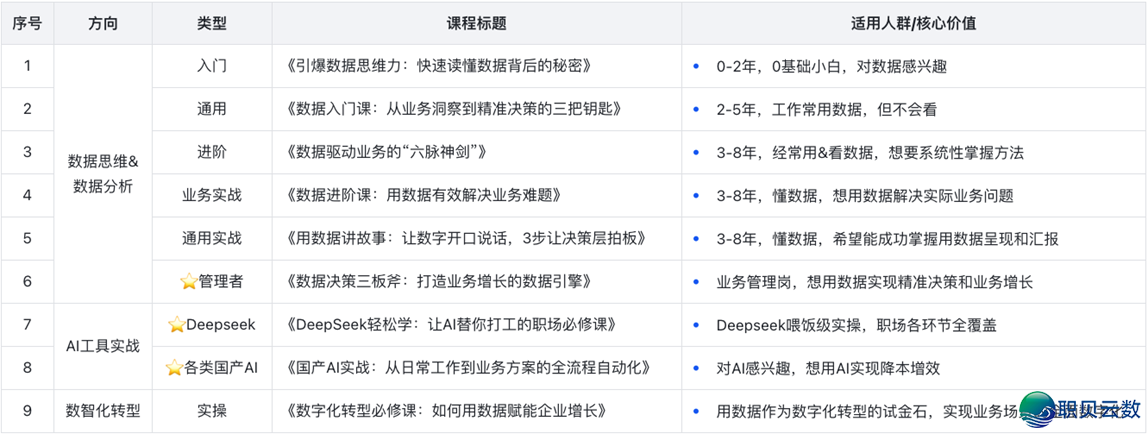This screenshot has height=434, width=1148.
Task: Select course title 《用数据讲故事》
Action: 467,239
